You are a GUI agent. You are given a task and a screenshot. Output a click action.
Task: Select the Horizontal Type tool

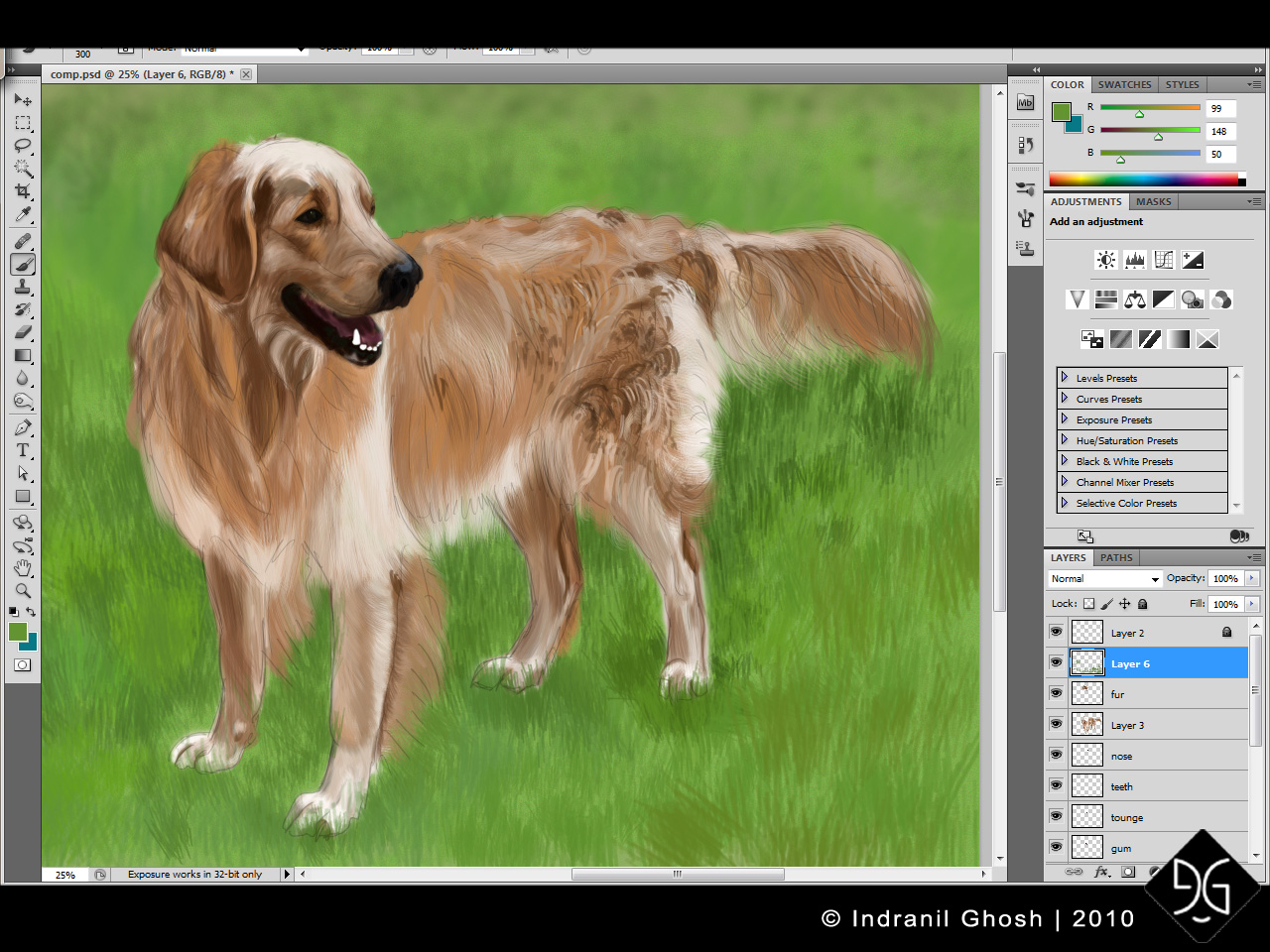coord(23,450)
